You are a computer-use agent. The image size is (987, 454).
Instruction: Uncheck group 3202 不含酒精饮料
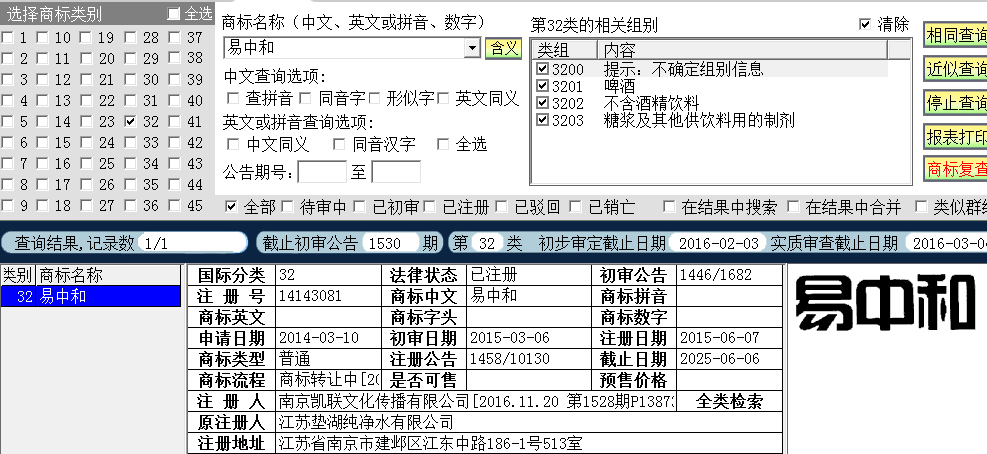543,103
